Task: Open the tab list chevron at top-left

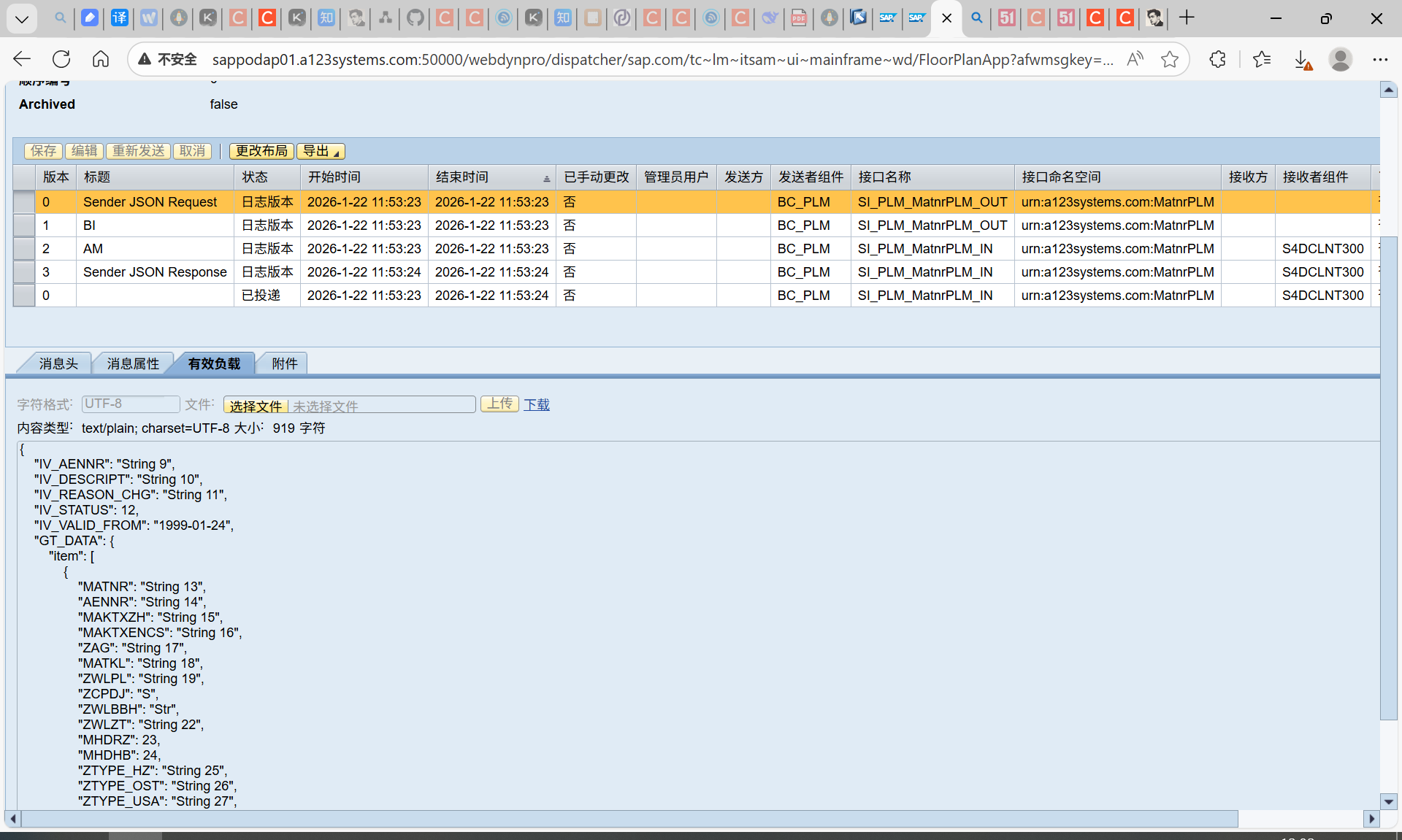Action: pyautogui.click(x=22, y=18)
